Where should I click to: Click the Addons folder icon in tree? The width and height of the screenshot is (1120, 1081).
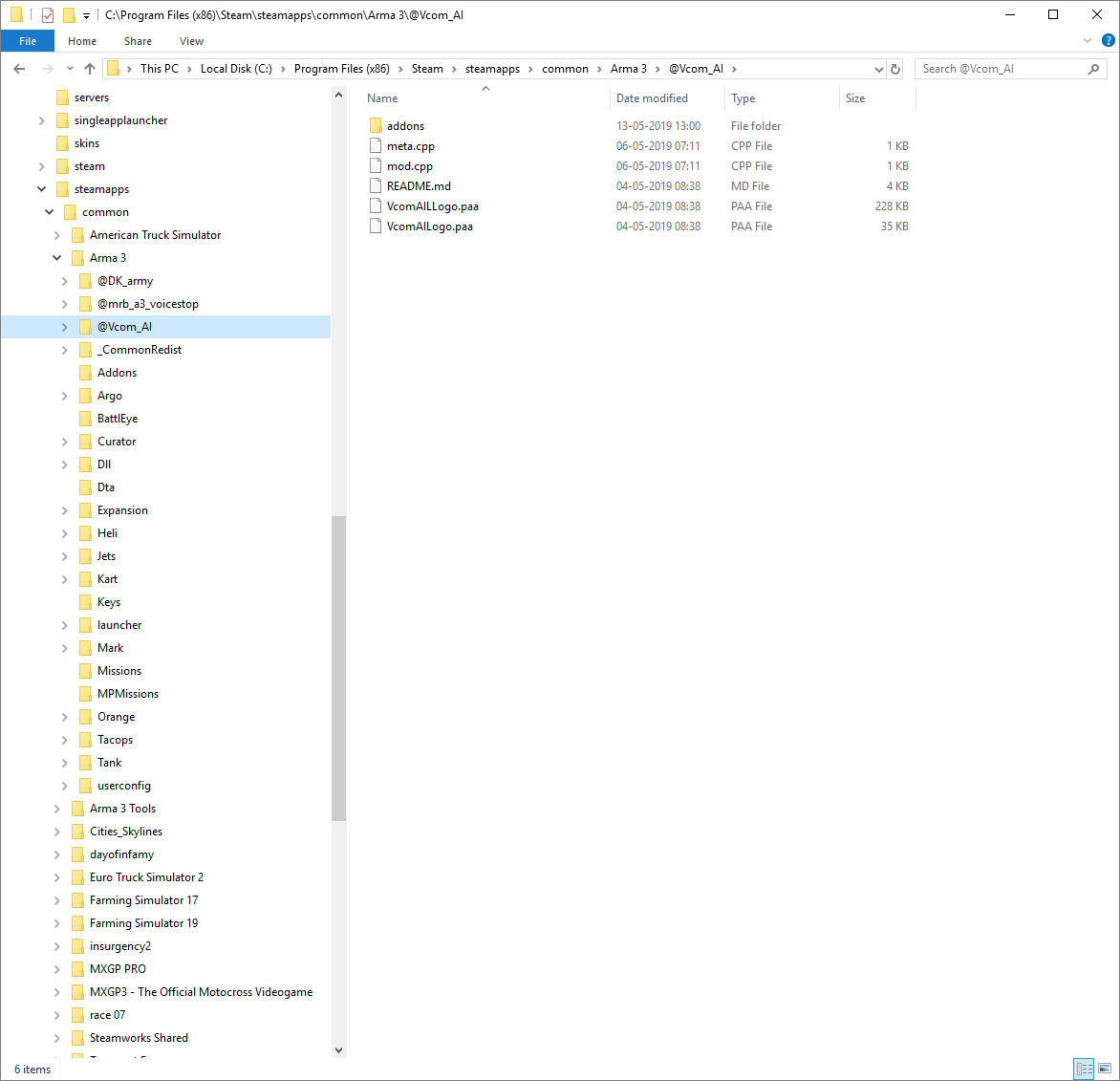coord(86,373)
